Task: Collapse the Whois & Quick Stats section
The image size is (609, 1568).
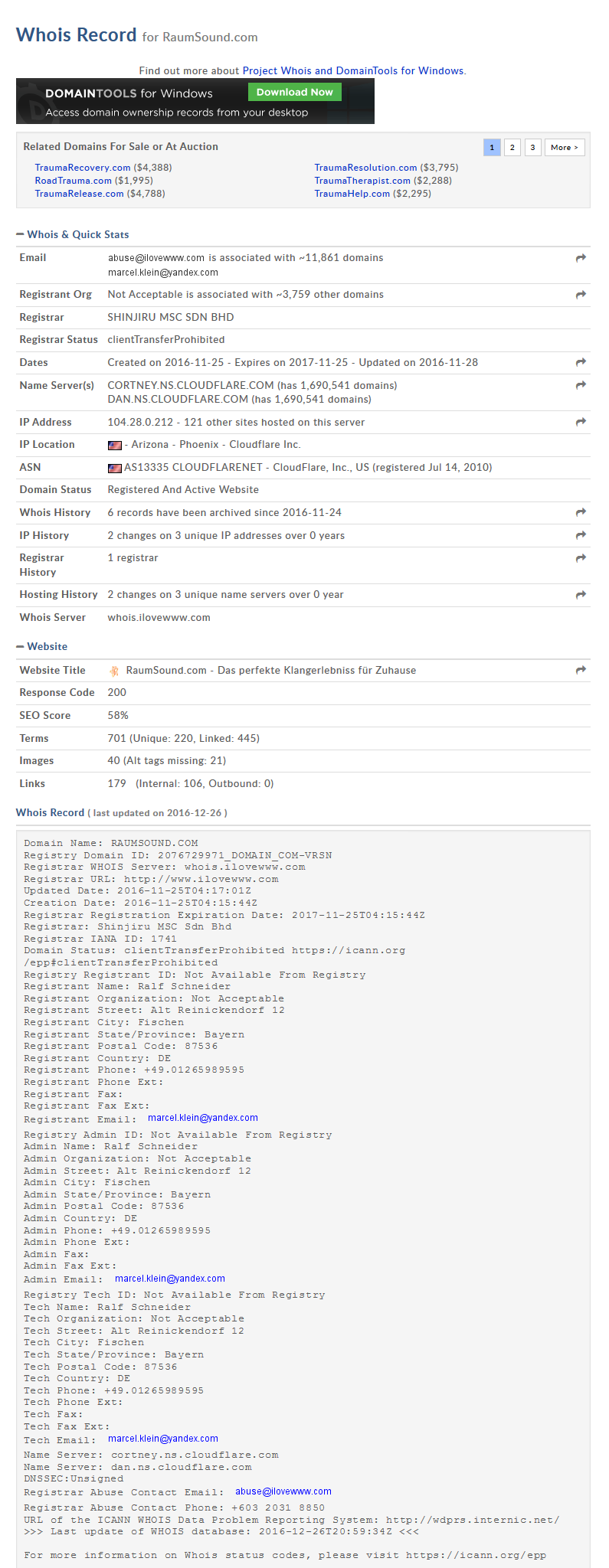Action: pos(20,234)
